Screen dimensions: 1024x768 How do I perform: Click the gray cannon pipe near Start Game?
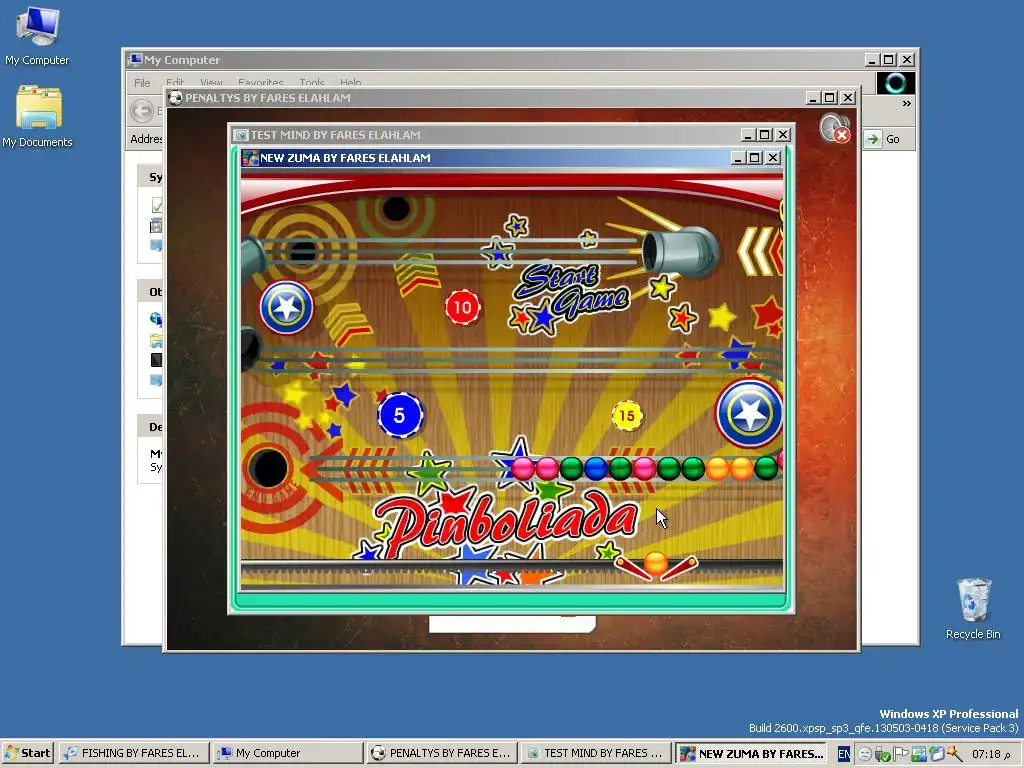(679, 251)
